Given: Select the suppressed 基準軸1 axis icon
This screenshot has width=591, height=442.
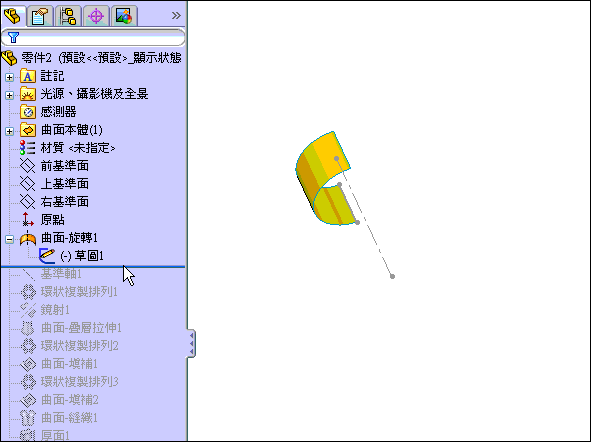Looking at the screenshot, I should pyautogui.click(x=28, y=274).
